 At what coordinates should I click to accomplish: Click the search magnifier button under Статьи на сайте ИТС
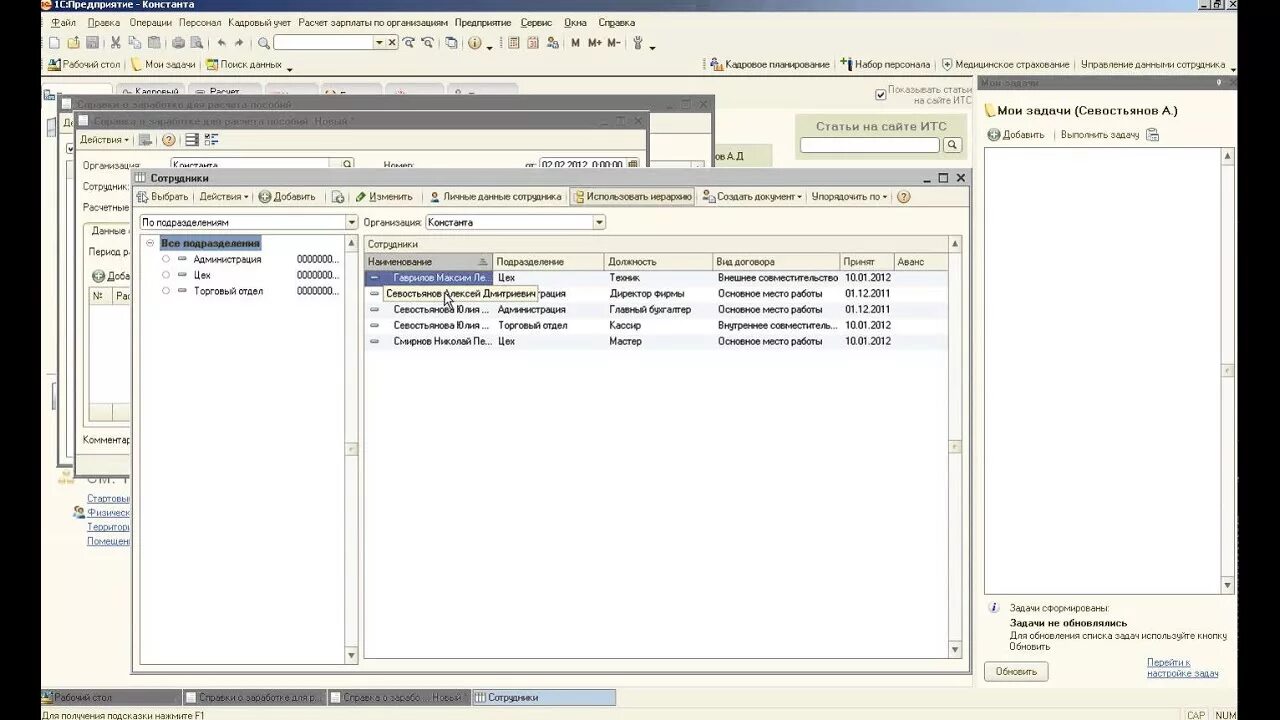(952, 145)
